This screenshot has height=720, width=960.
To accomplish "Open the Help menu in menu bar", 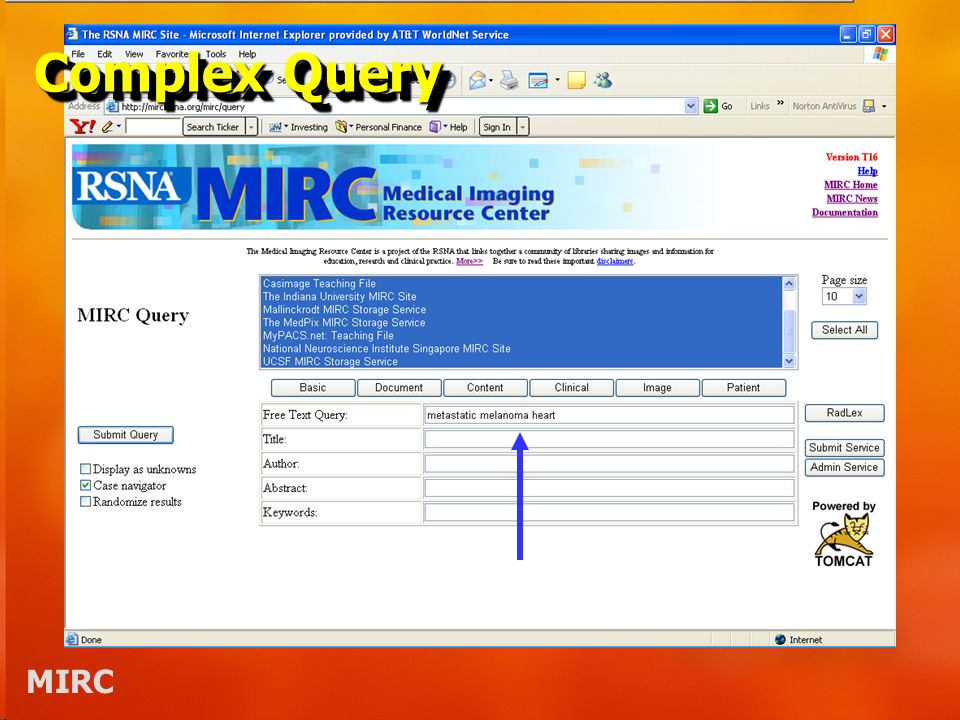I will [247, 54].
